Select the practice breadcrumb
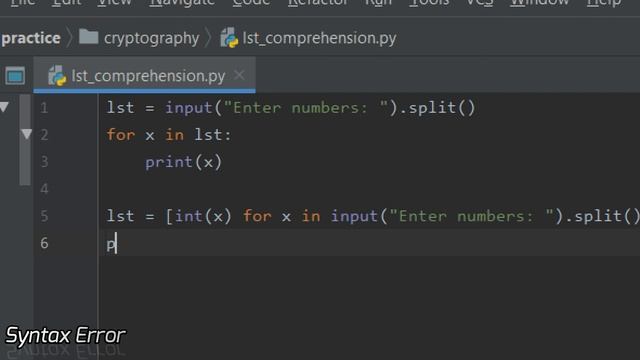Viewport: 640px width, 360px height. tap(31, 38)
